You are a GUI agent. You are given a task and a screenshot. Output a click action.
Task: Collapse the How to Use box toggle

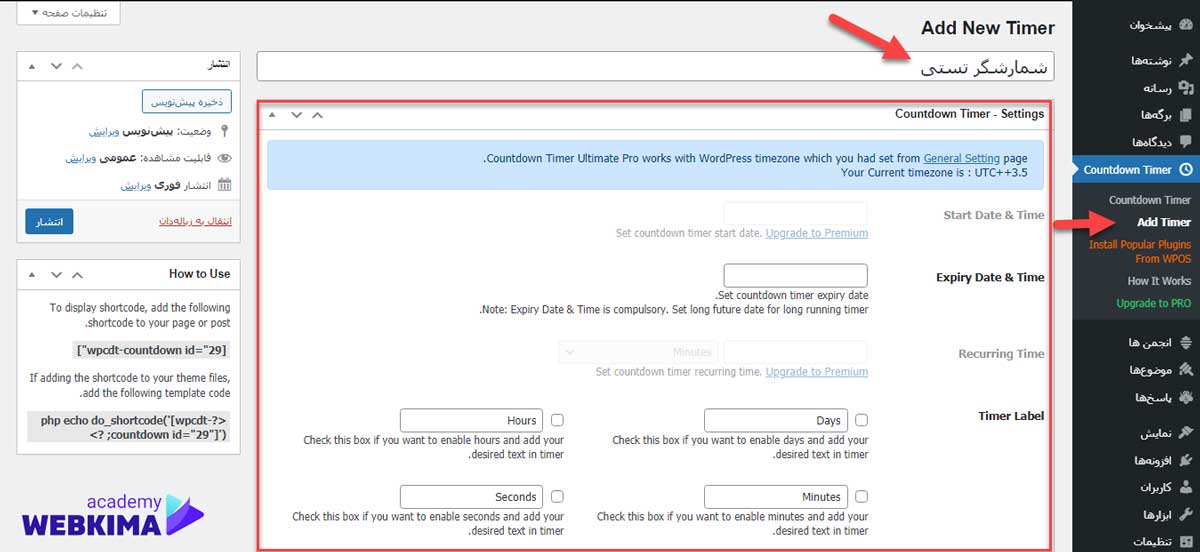pos(31,275)
